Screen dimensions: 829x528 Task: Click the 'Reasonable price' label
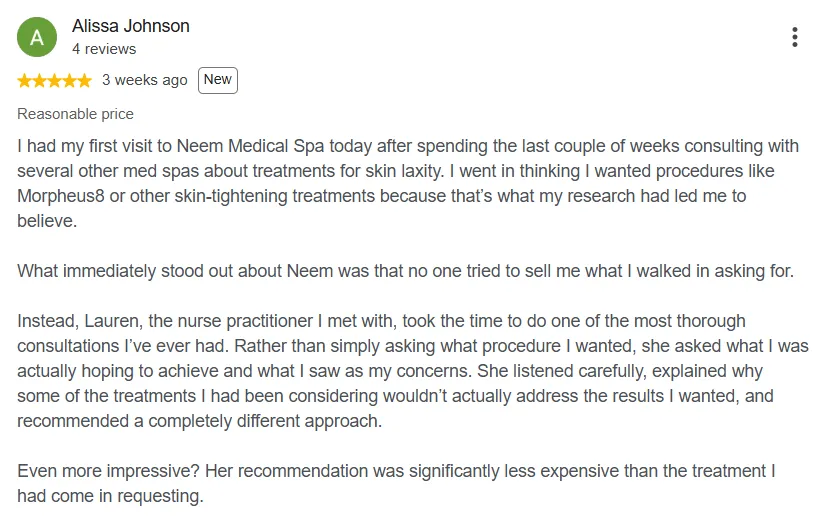point(76,114)
